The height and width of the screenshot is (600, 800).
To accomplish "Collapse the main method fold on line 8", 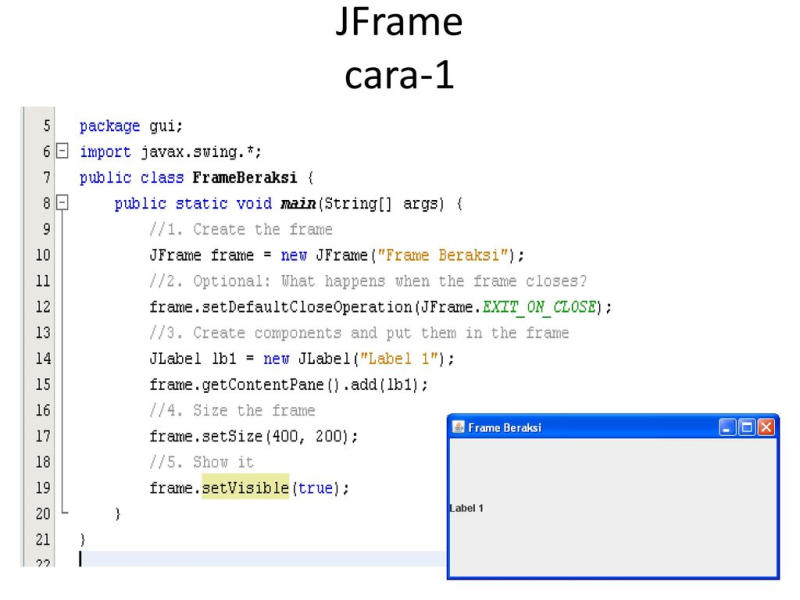I will pyautogui.click(x=62, y=203).
